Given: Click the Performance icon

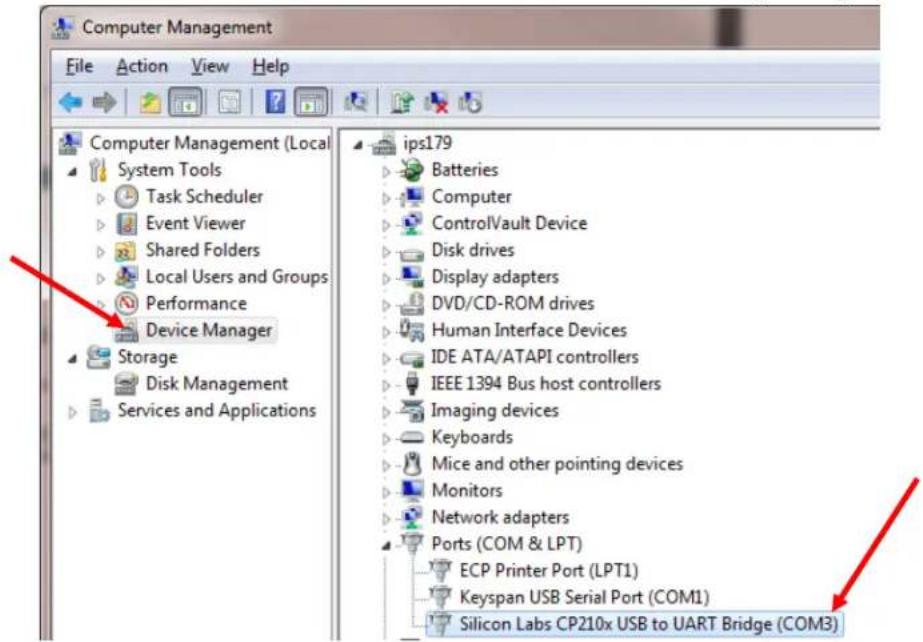Looking at the screenshot, I should [x=126, y=304].
